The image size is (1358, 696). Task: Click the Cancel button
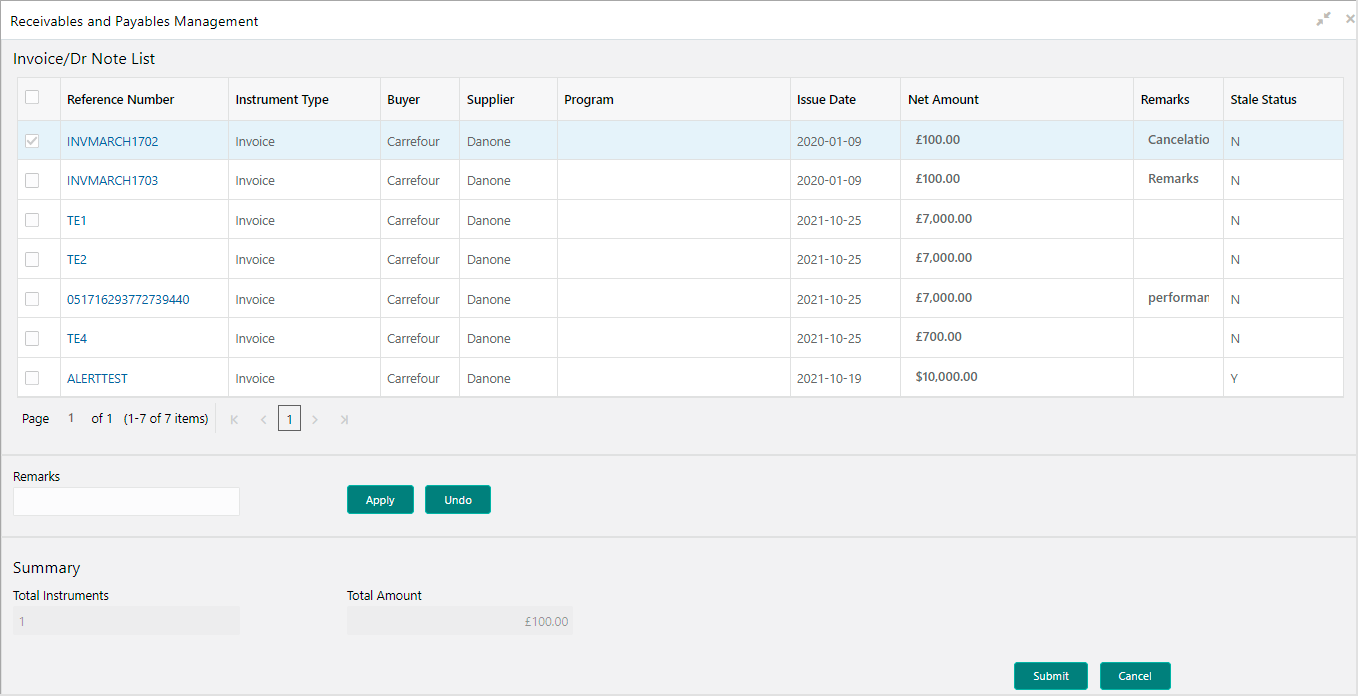(1135, 676)
